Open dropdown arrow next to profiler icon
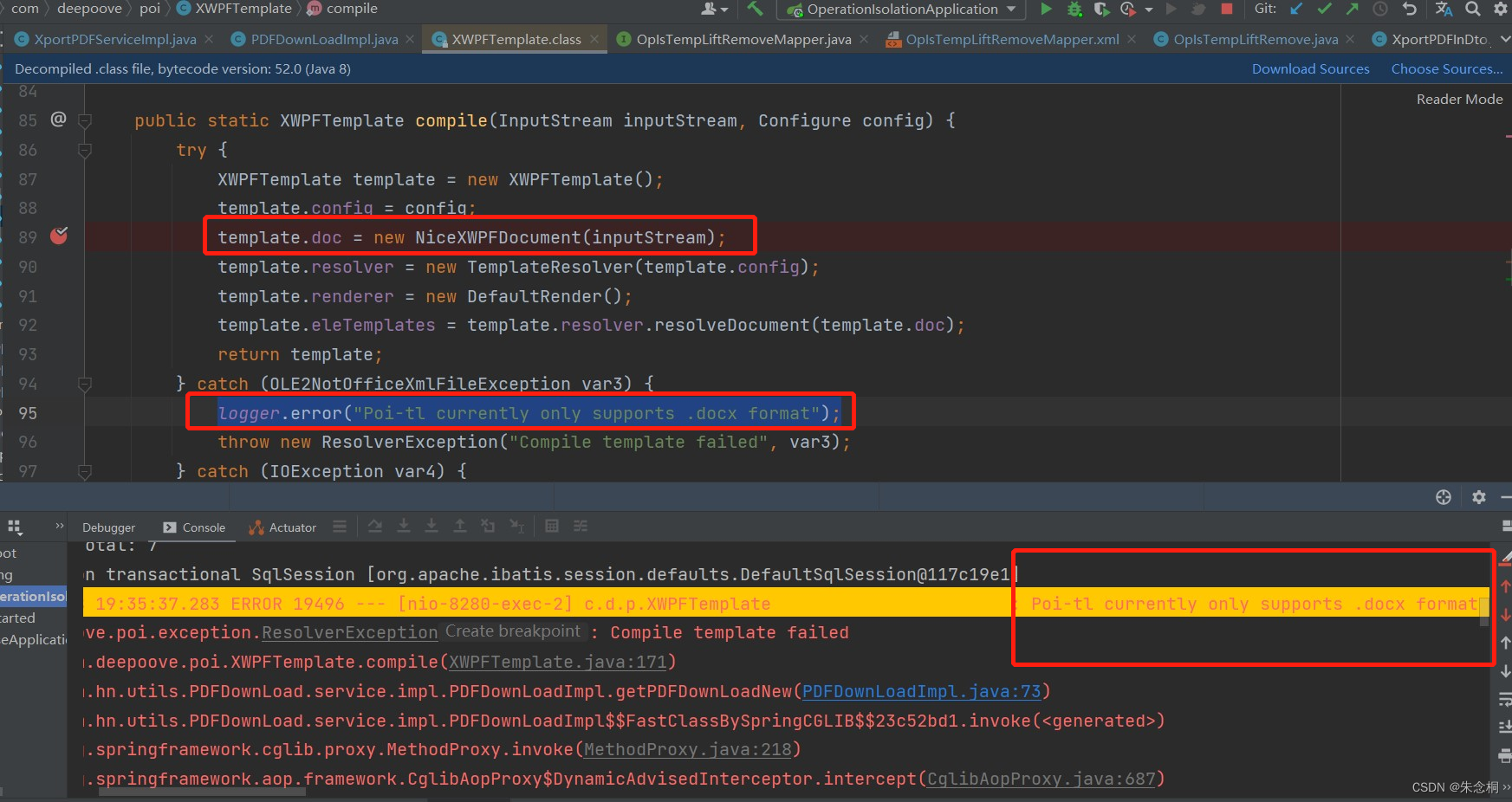The image size is (1512, 802). (x=1149, y=10)
